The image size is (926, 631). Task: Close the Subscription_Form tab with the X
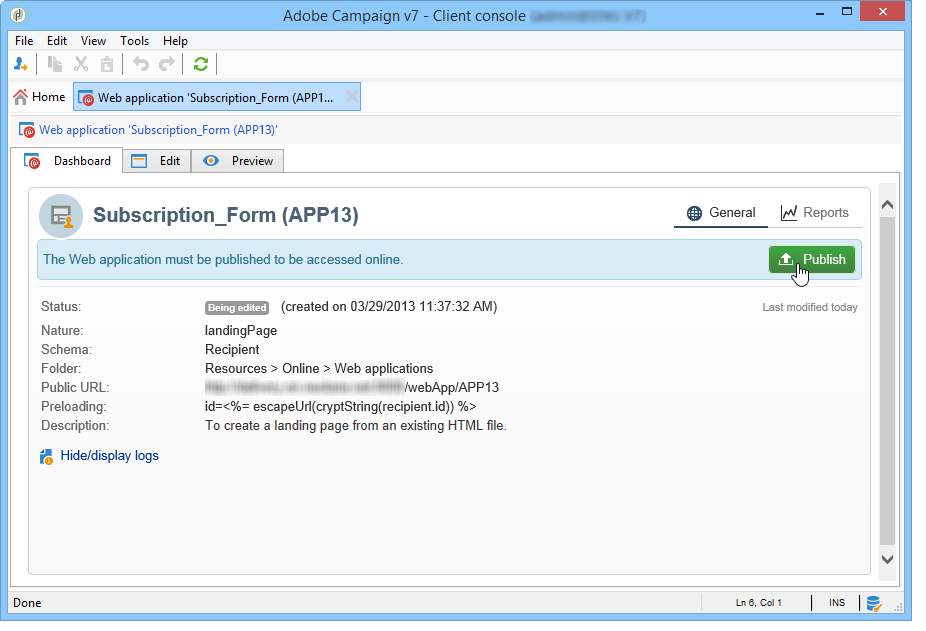point(352,97)
